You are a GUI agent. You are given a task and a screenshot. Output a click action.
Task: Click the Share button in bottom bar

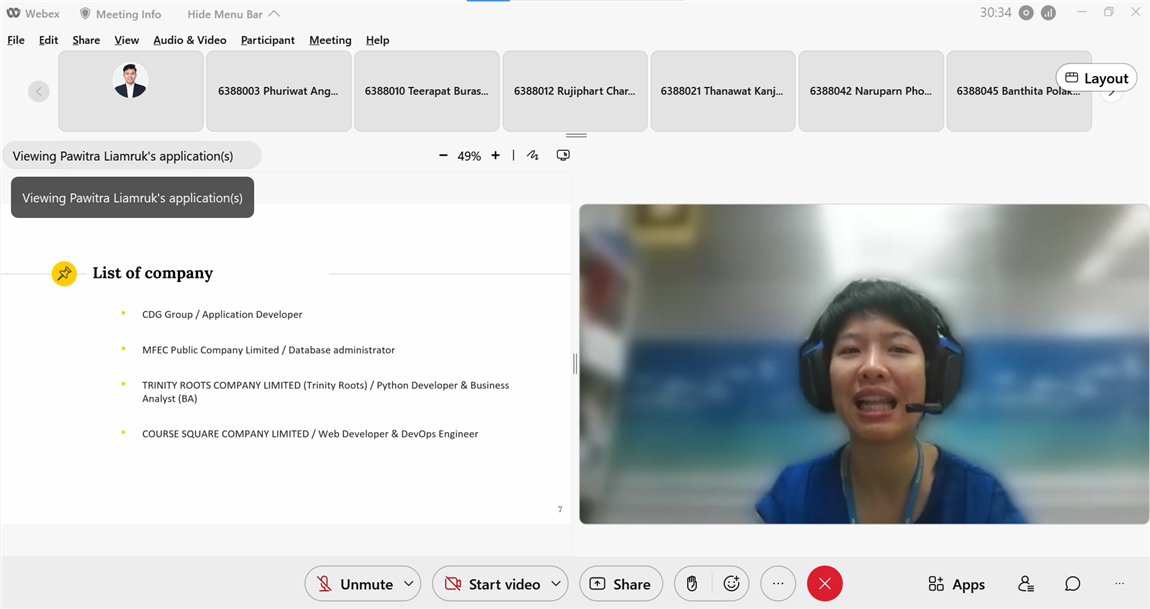[620, 584]
